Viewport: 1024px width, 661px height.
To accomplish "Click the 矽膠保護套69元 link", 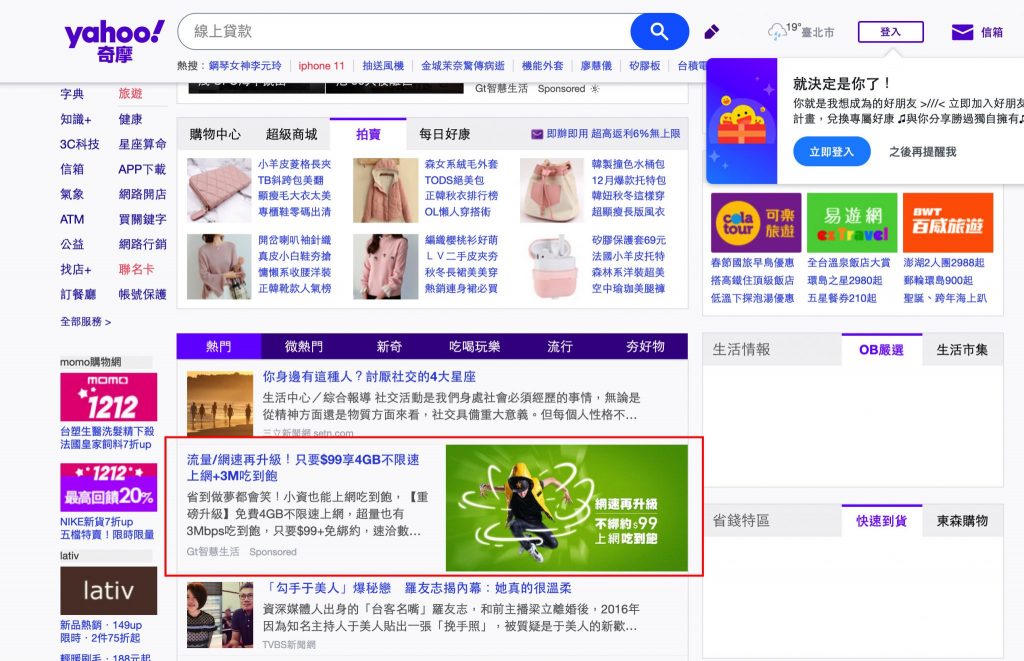I will tap(629, 240).
